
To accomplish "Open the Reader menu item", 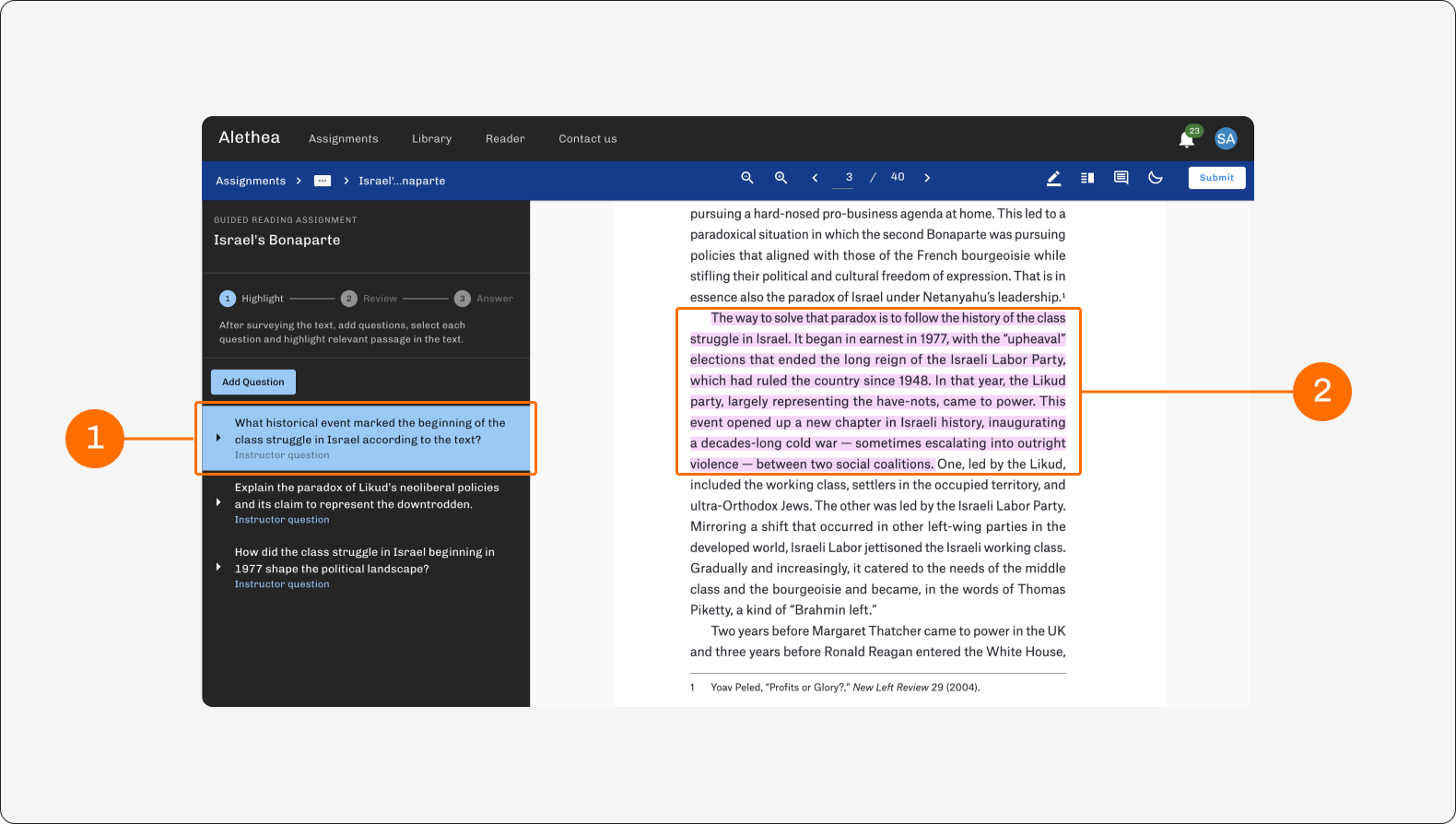I will click(x=505, y=139).
